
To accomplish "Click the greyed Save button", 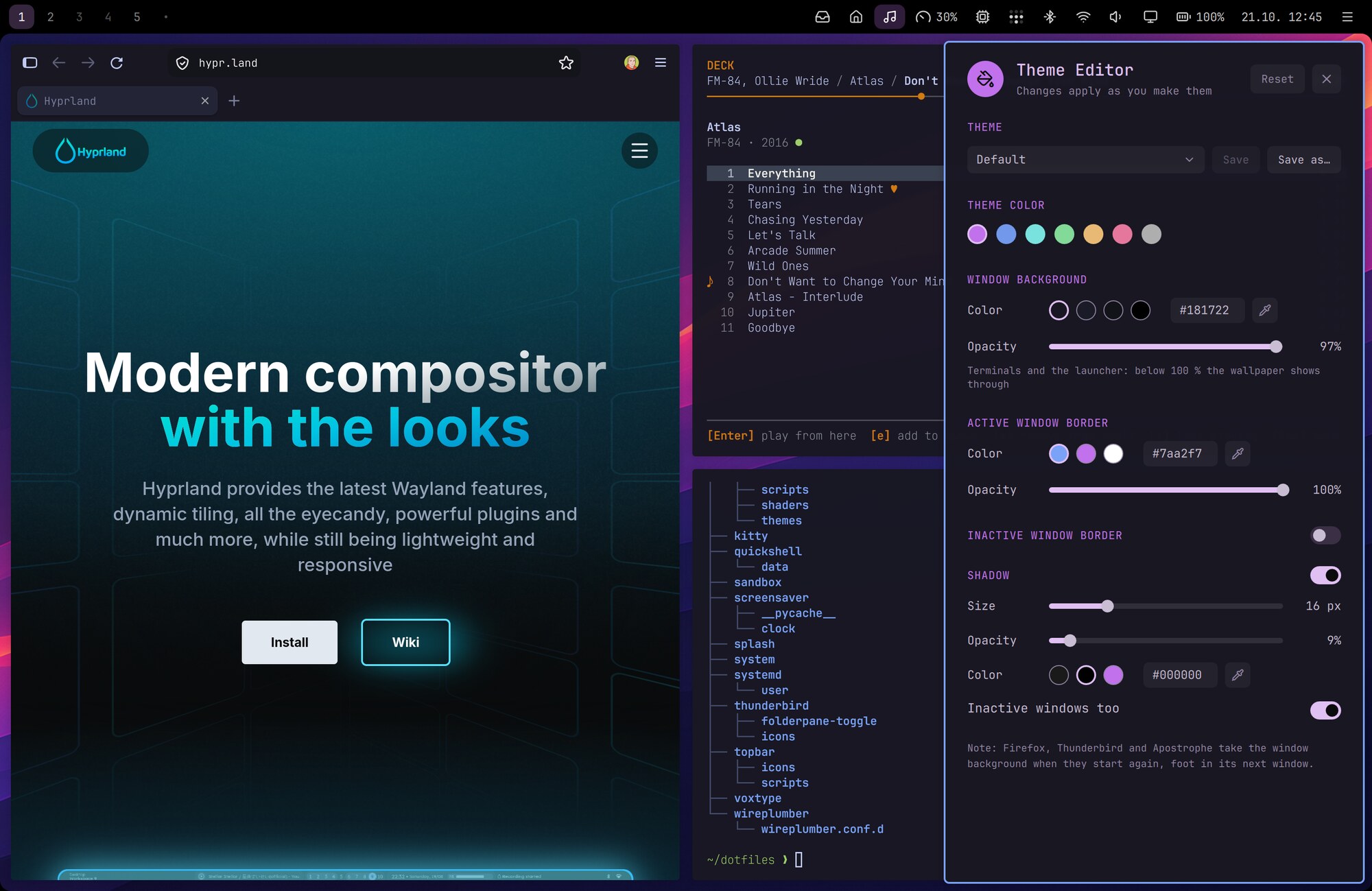I will pos(1235,160).
